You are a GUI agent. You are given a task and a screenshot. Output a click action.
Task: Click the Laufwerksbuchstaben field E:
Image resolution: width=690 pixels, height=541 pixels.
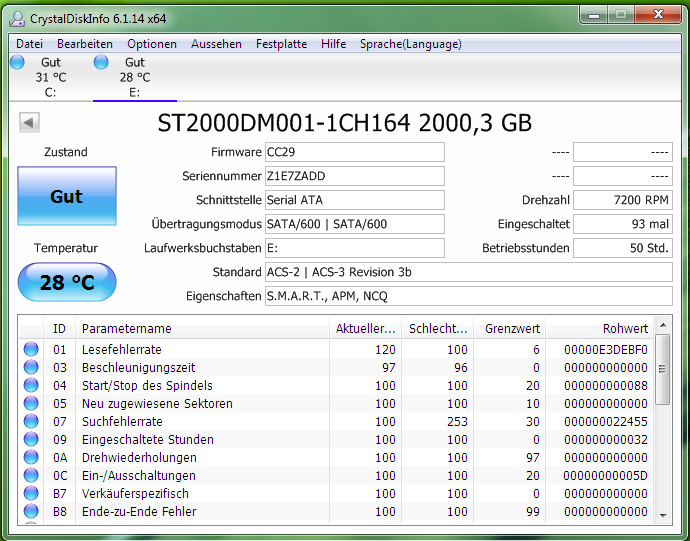click(355, 248)
